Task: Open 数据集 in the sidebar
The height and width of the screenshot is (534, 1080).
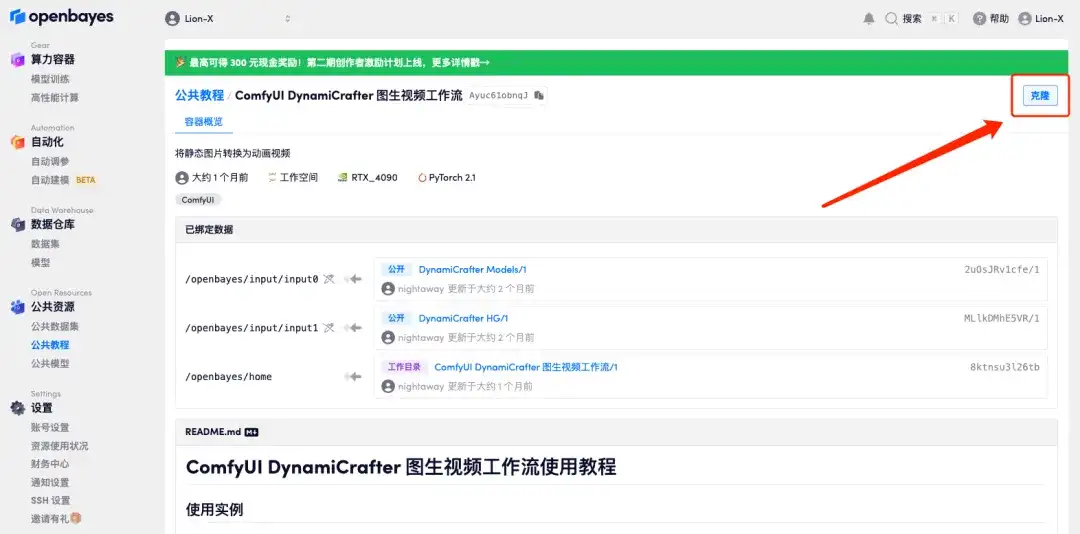Action: pos(45,244)
